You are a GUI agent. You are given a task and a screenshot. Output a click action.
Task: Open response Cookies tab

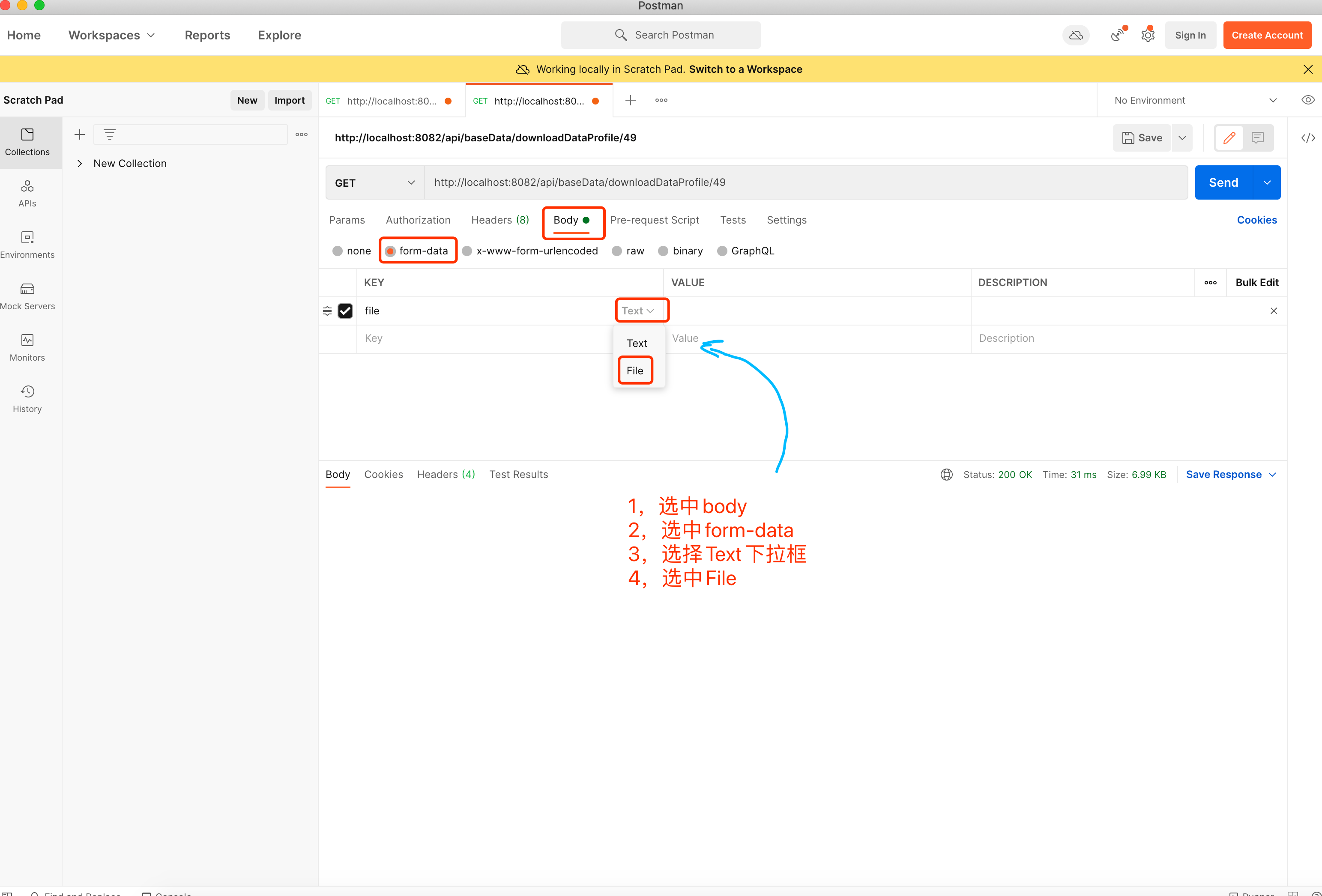(x=383, y=475)
